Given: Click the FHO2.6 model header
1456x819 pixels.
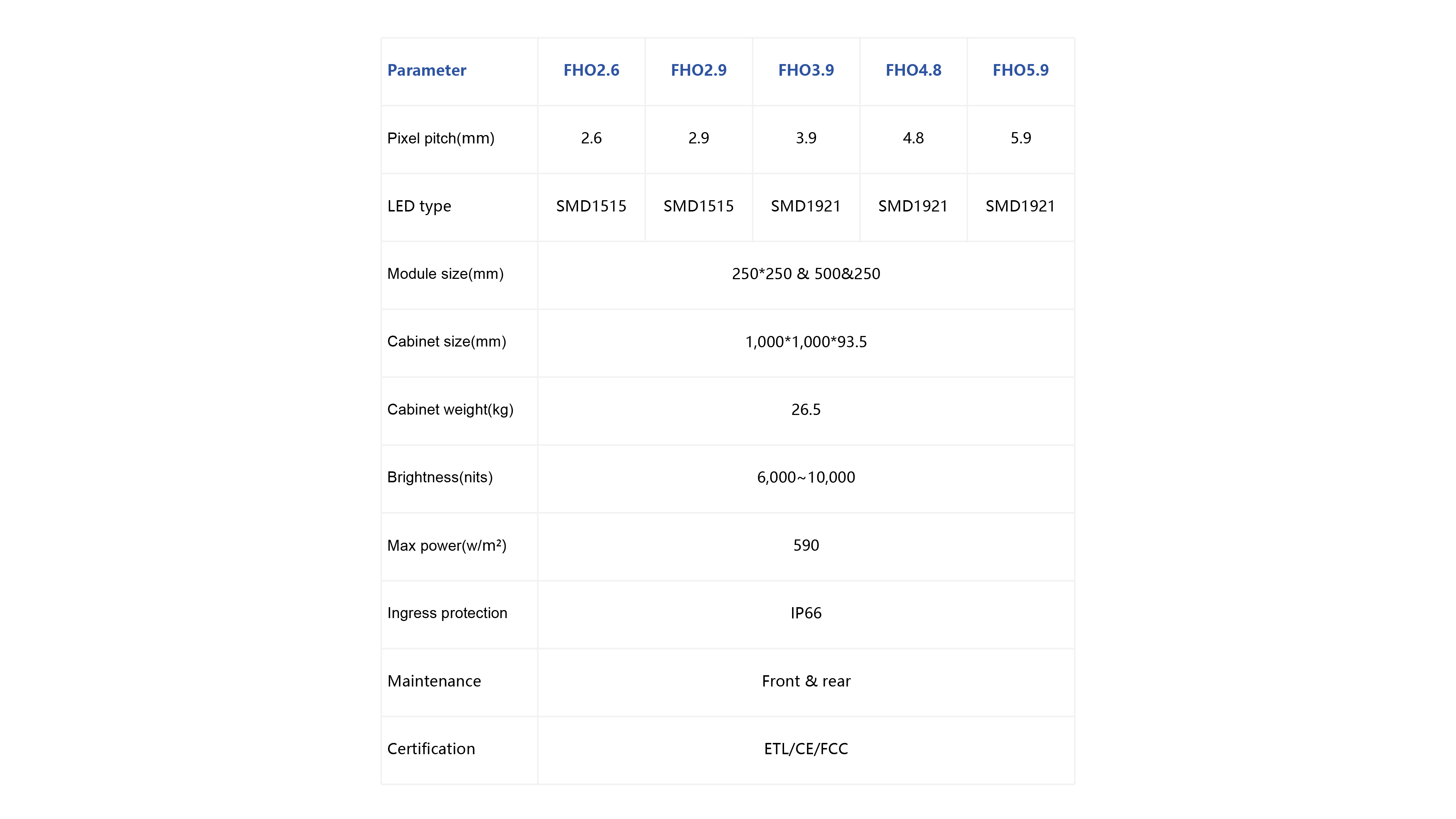Looking at the screenshot, I should [591, 70].
